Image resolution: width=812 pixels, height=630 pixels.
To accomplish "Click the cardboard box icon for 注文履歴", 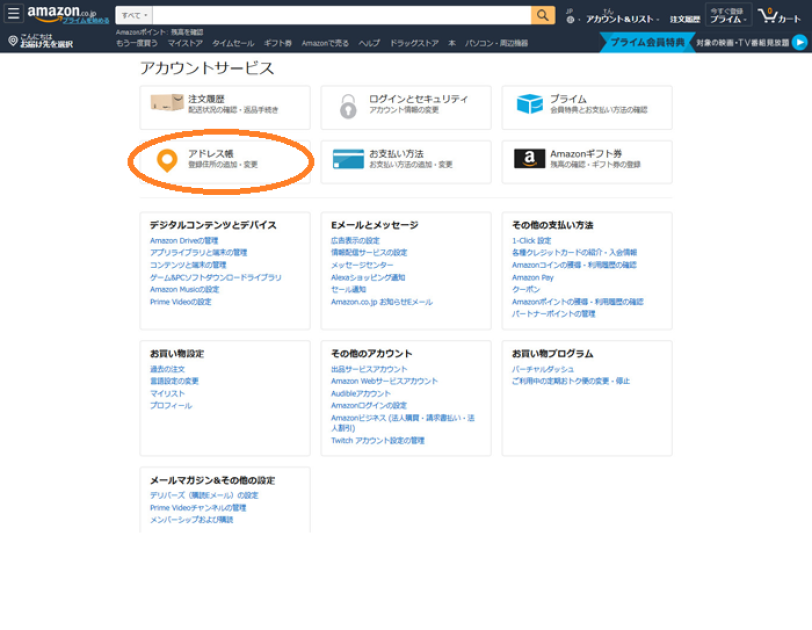I will 166,104.
